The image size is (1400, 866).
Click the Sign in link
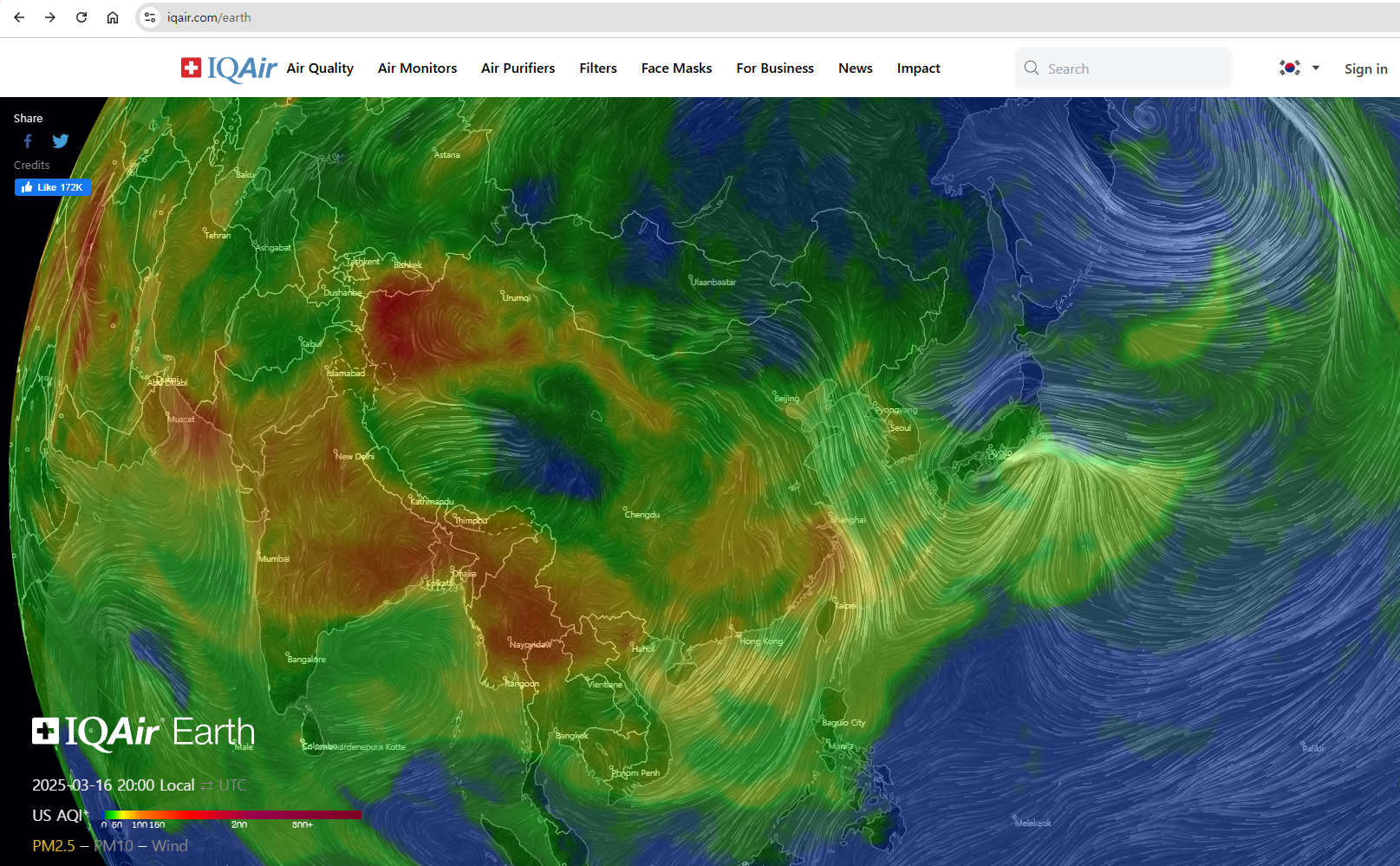pos(1366,68)
